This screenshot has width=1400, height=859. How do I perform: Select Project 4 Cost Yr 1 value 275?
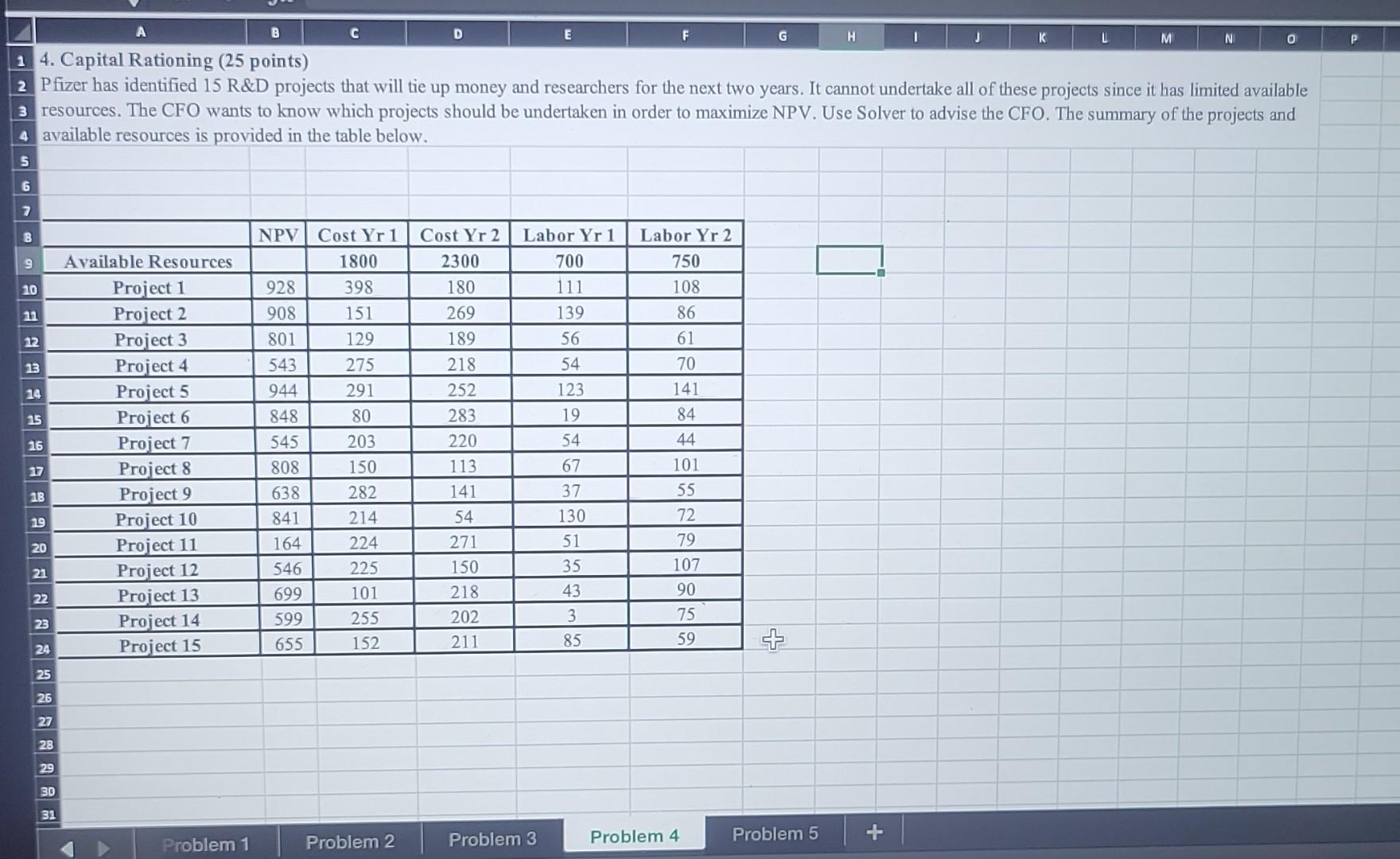point(360,364)
